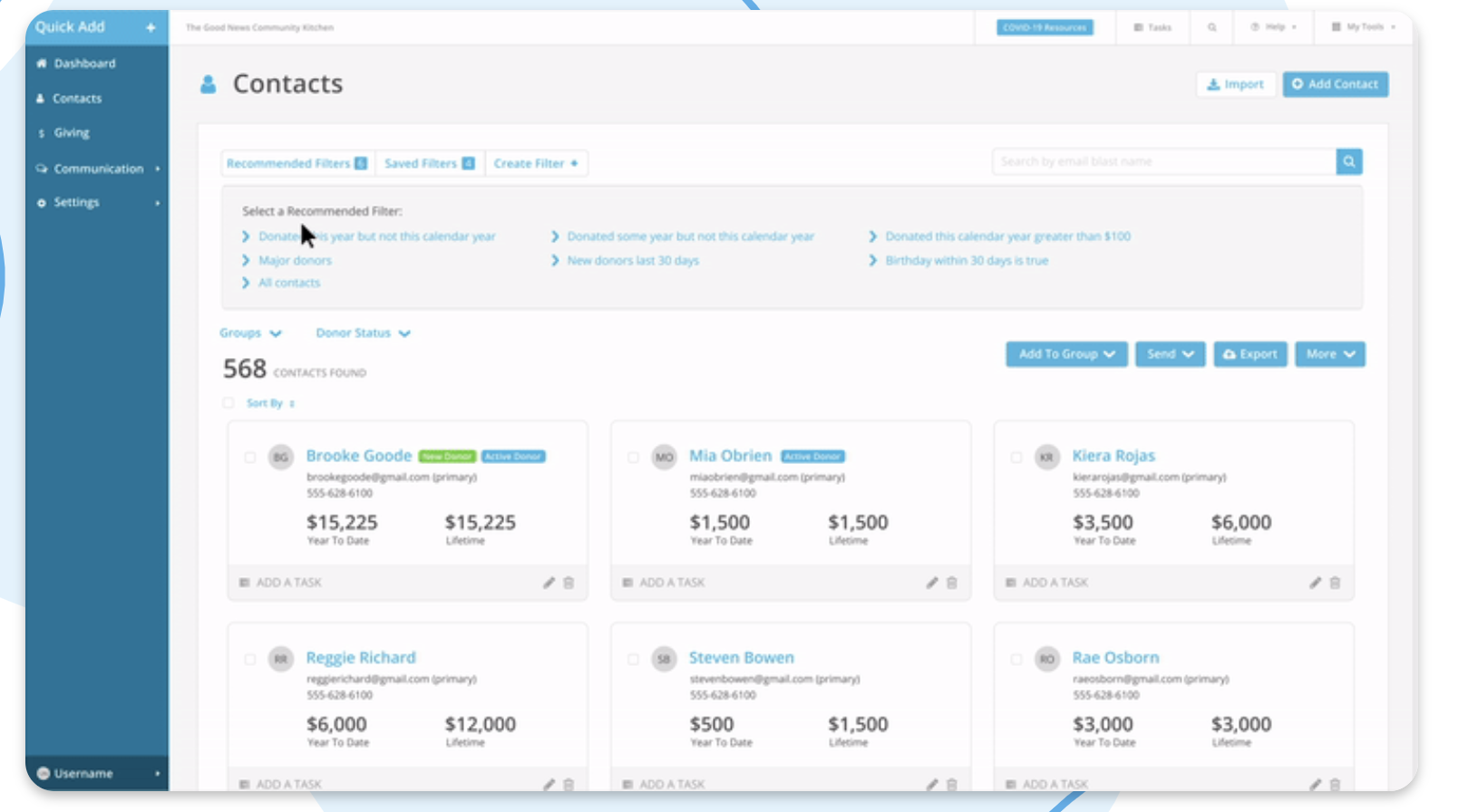Click Reggie Richard's RR avatar icon
Screen dimensions: 1458x812
click(x=281, y=660)
